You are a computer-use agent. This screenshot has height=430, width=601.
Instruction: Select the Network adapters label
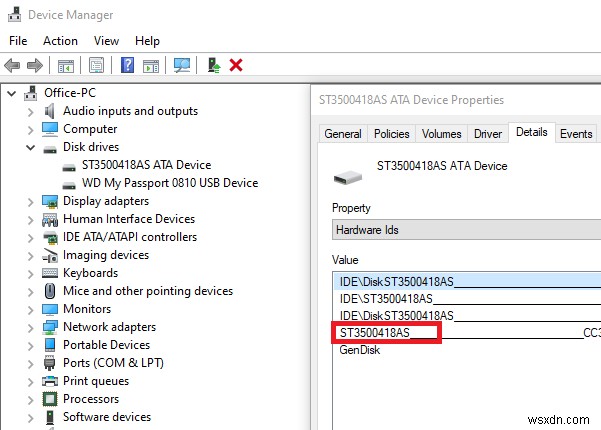pyautogui.click(x=110, y=327)
